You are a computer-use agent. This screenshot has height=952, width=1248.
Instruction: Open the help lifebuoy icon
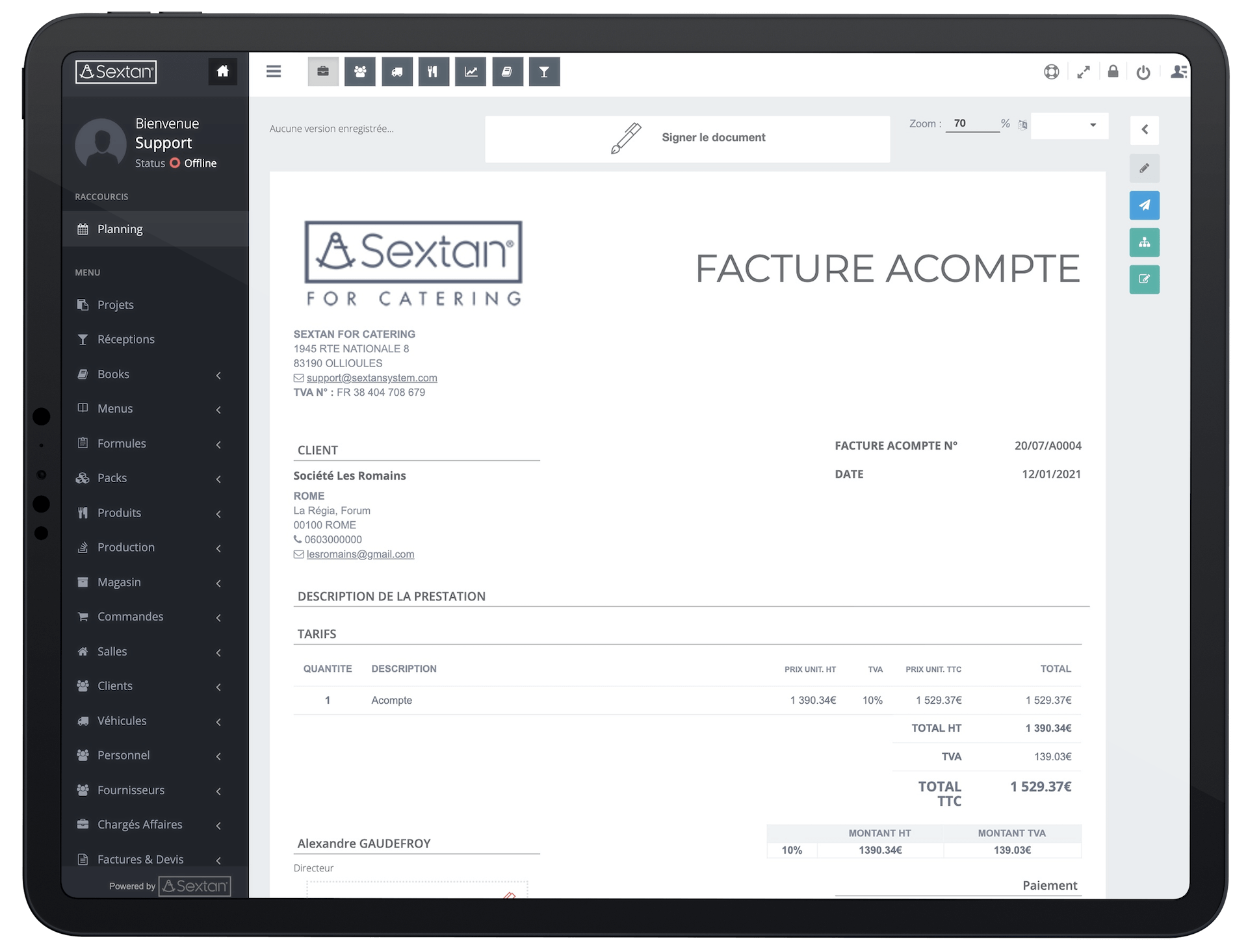point(1052,71)
